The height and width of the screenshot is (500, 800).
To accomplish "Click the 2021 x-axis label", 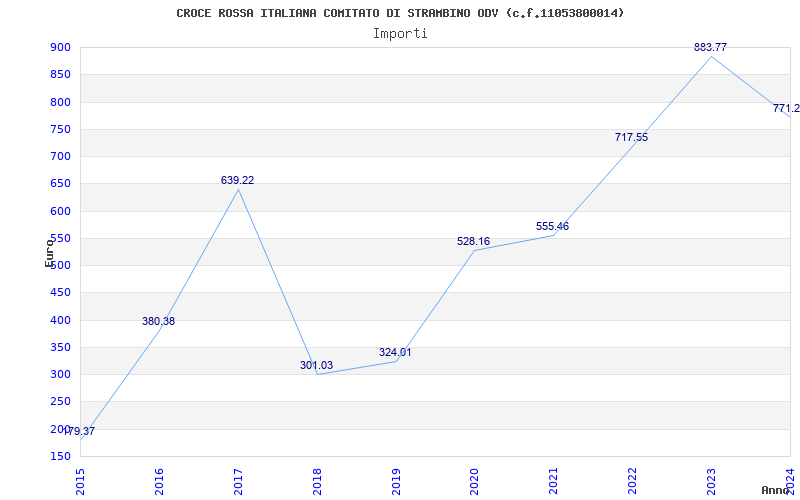I will point(554,482).
